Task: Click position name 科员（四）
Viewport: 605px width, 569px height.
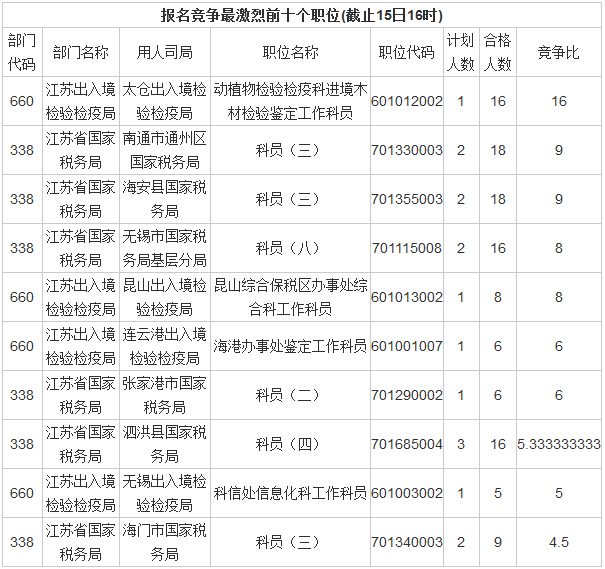Action: point(287,444)
